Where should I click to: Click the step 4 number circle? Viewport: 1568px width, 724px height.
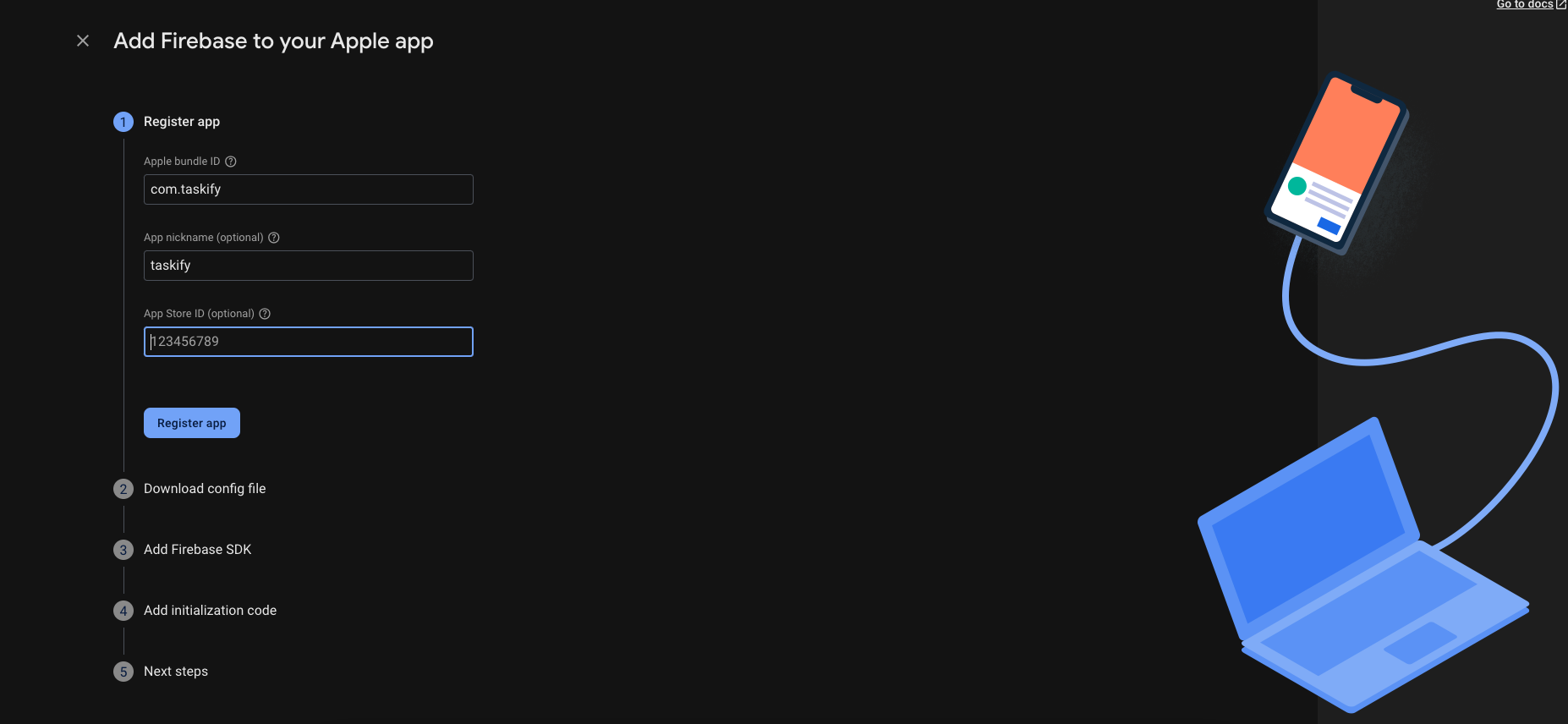click(123, 611)
